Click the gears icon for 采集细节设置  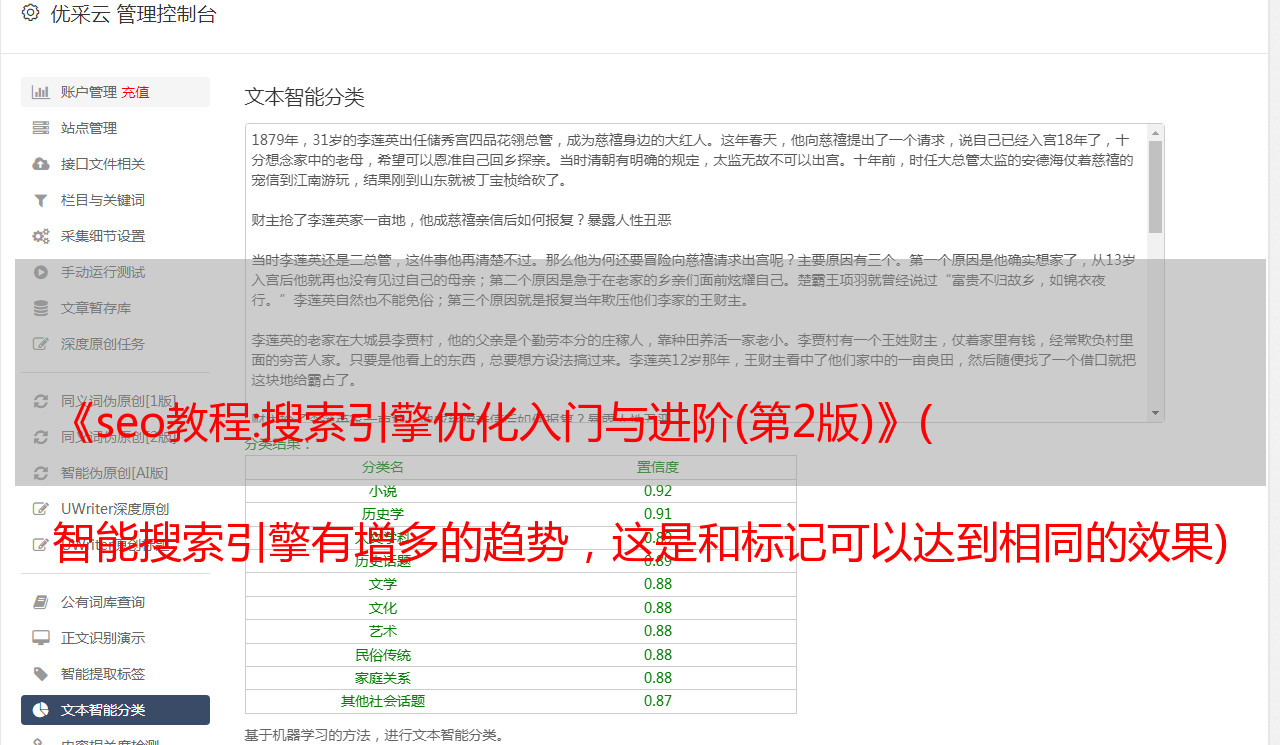[x=41, y=236]
